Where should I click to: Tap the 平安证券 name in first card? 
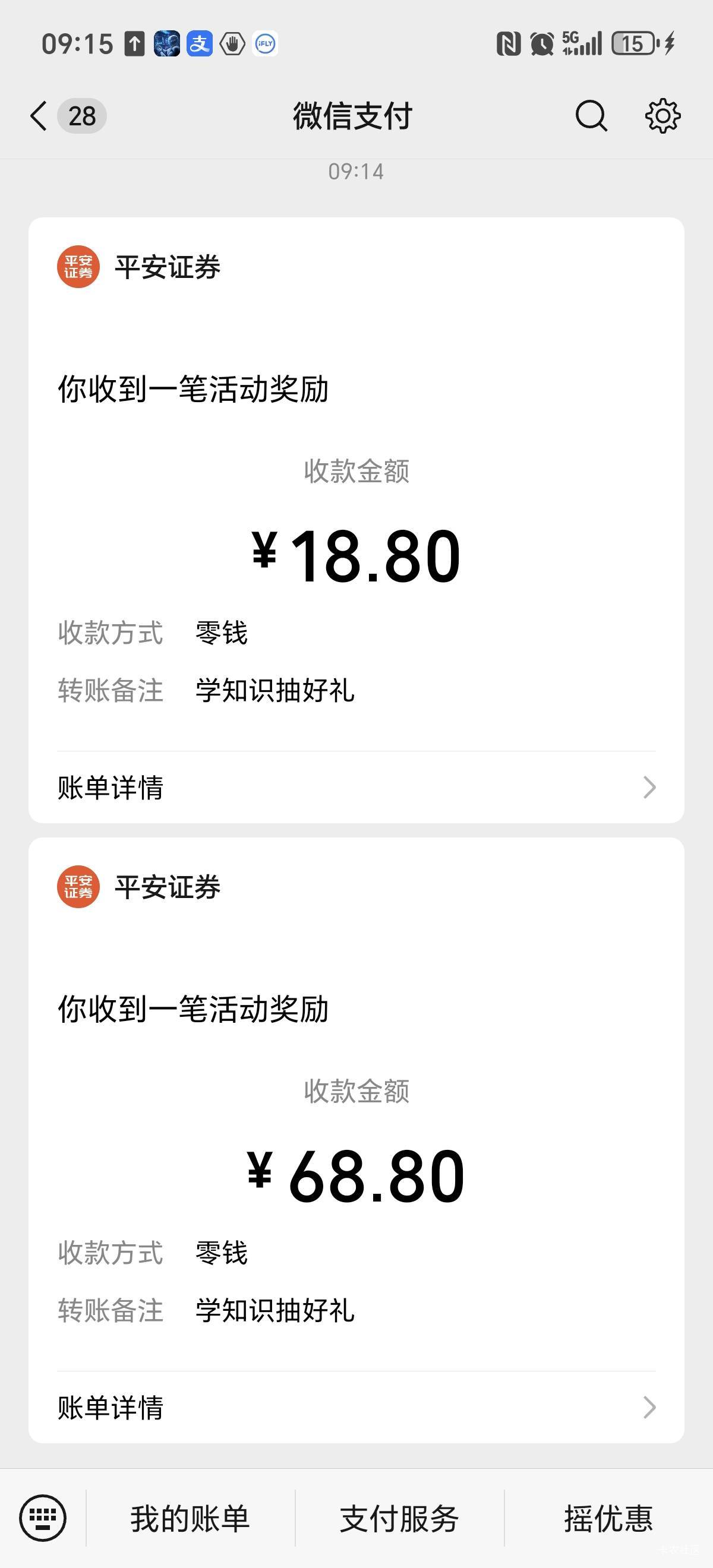point(168,267)
